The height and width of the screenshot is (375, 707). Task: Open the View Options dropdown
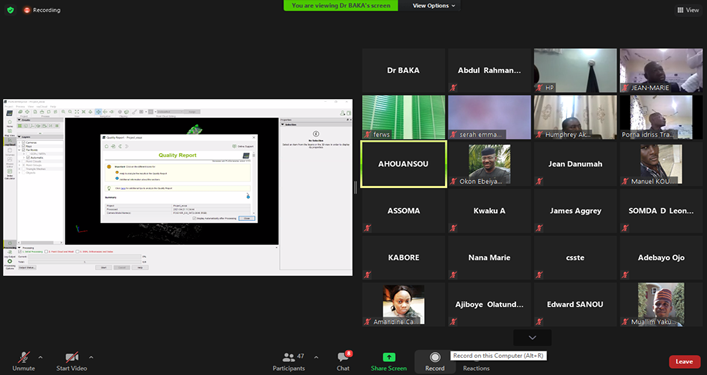tap(434, 6)
